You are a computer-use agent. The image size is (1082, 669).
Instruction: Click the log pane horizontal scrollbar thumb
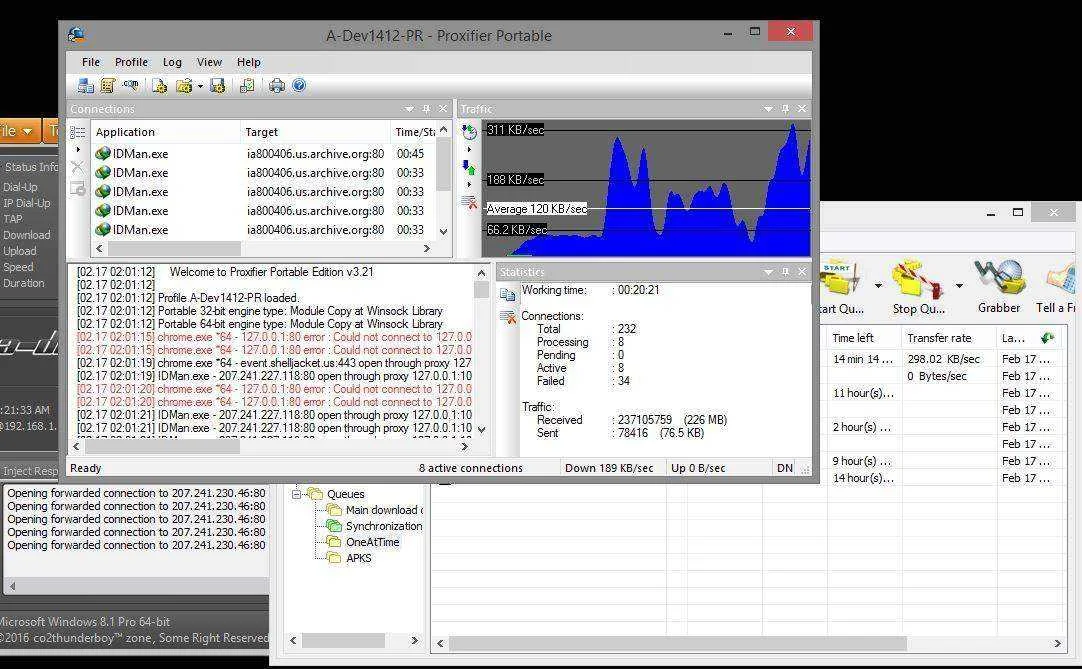(x=162, y=447)
